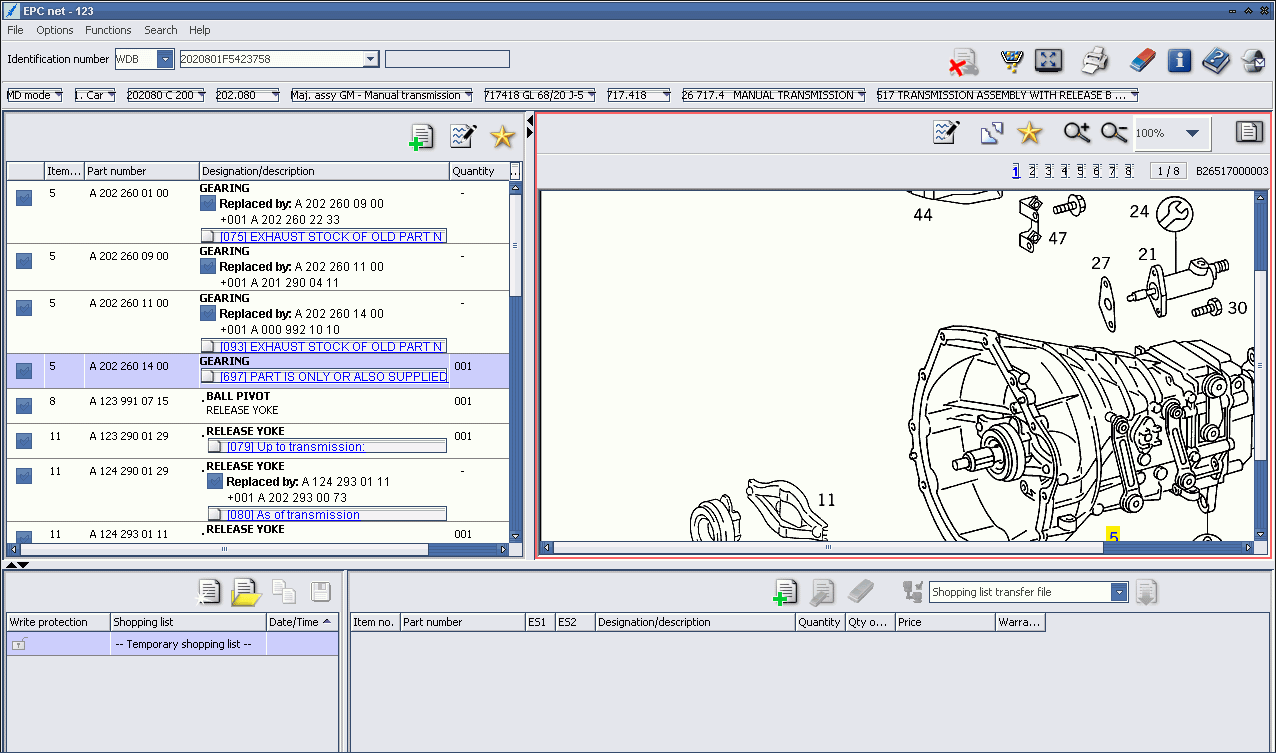Viewport: 1276px width, 753px height.
Task: Click the identification number input field
Action: [271, 59]
